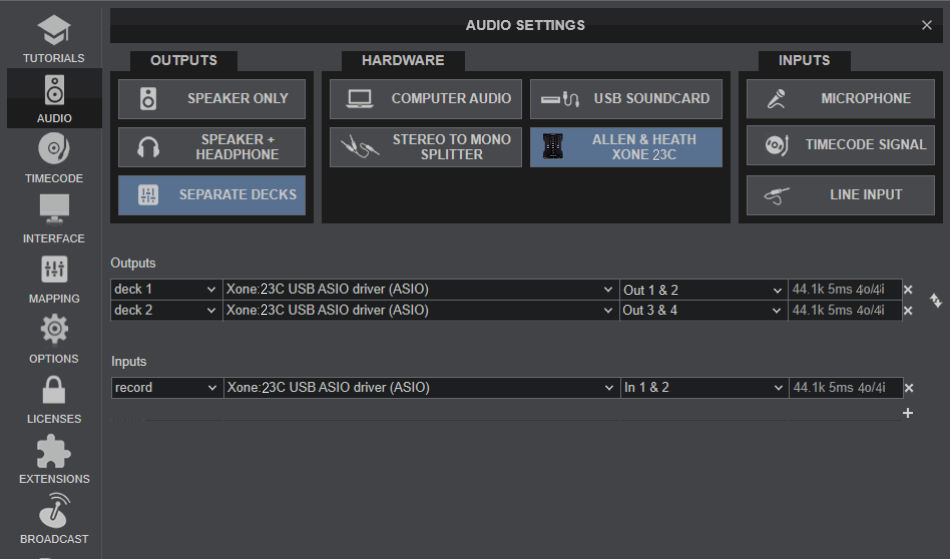
Task: Toggle Separate Decks output mode
Action: click(x=212, y=195)
